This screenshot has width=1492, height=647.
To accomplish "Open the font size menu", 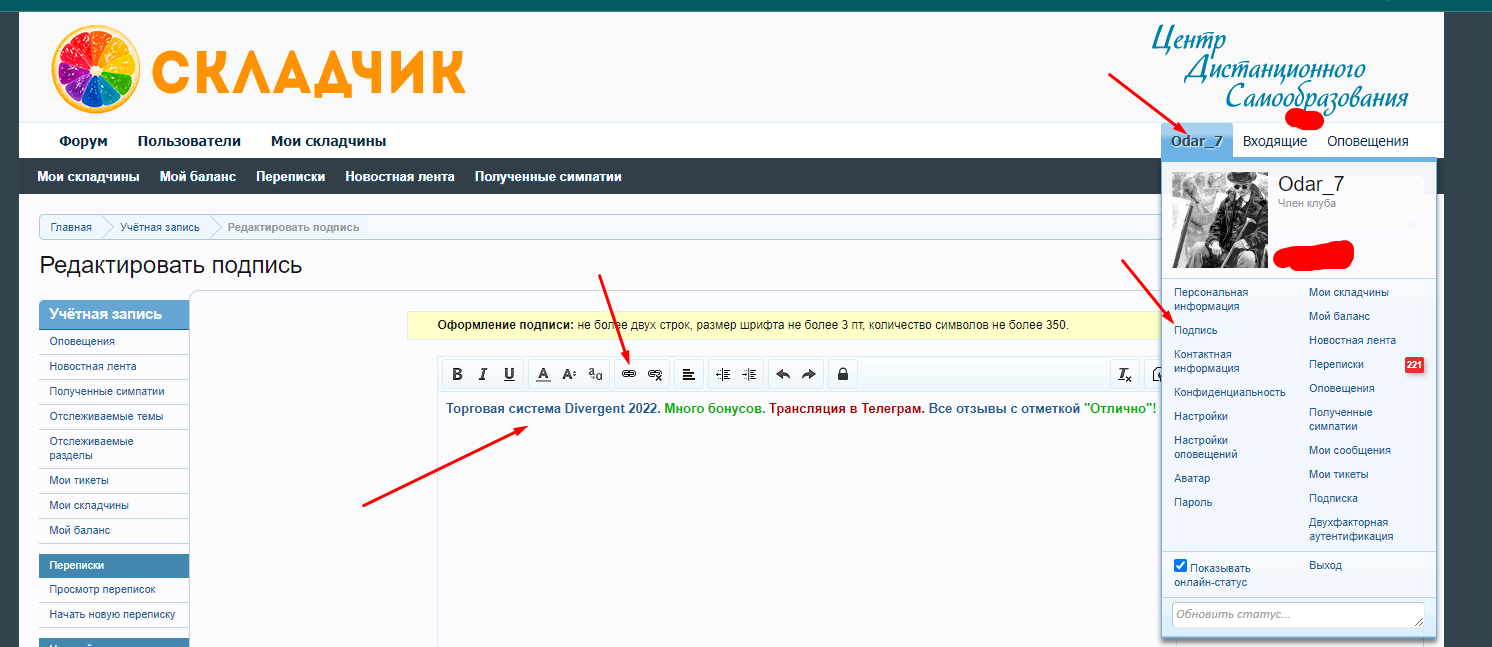I will pos(569,374).
